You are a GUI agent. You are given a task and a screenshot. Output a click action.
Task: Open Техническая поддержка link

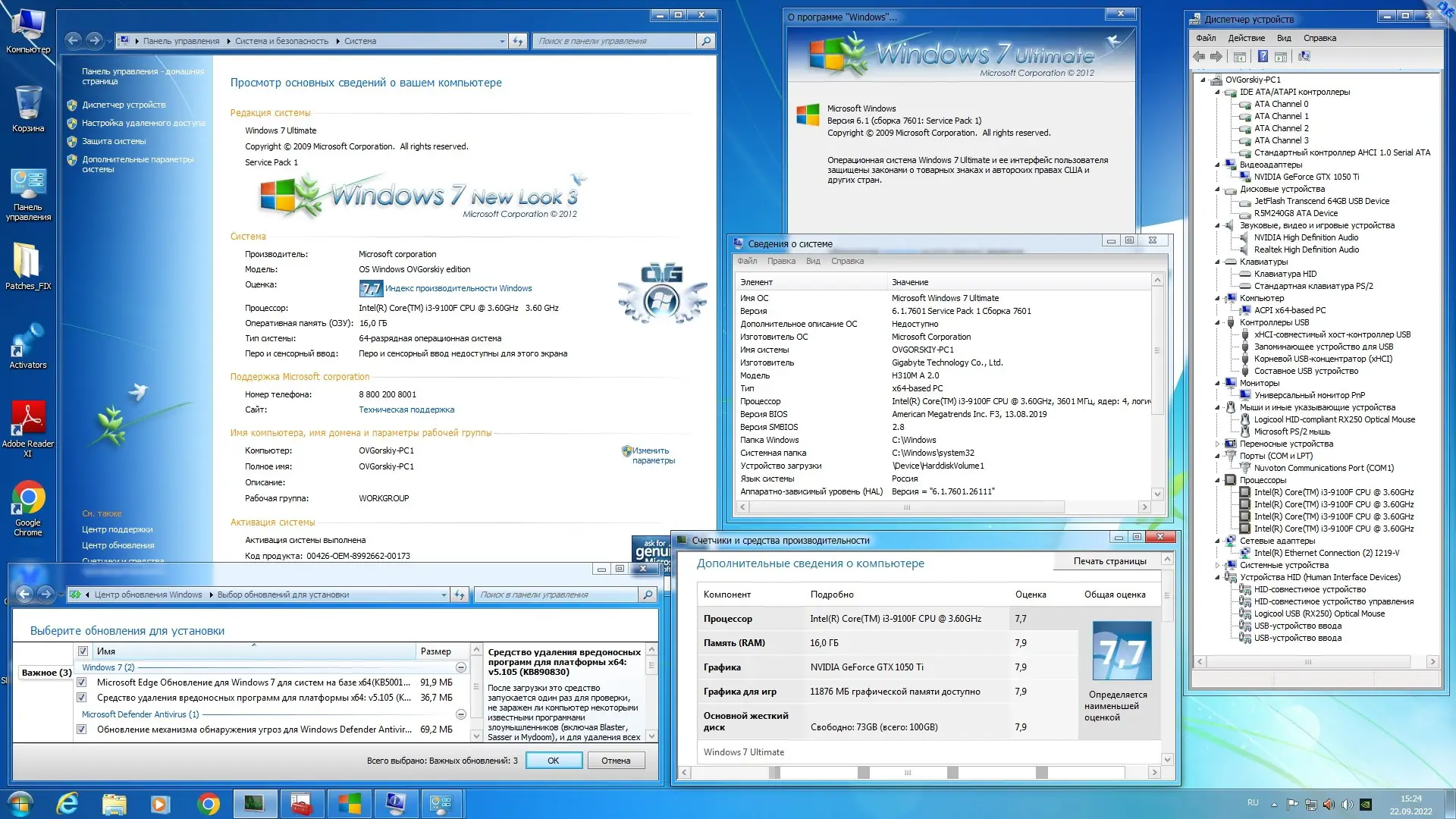406,409
